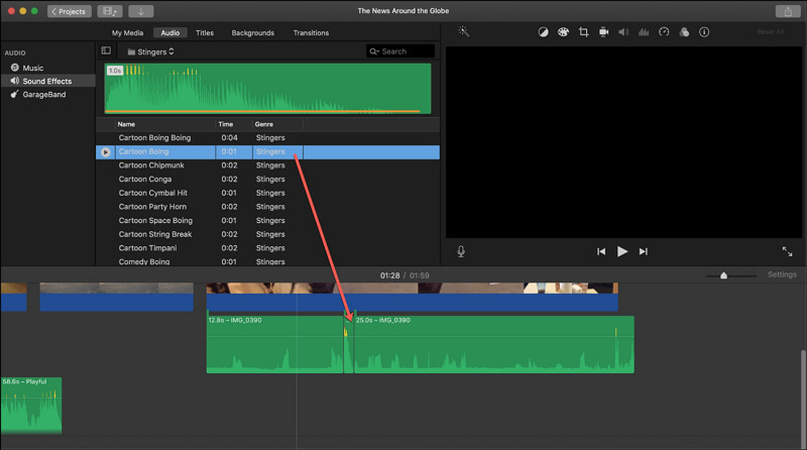Click the Reset All button
Screen dimensions: 807x450
click(x=770, y=32)
